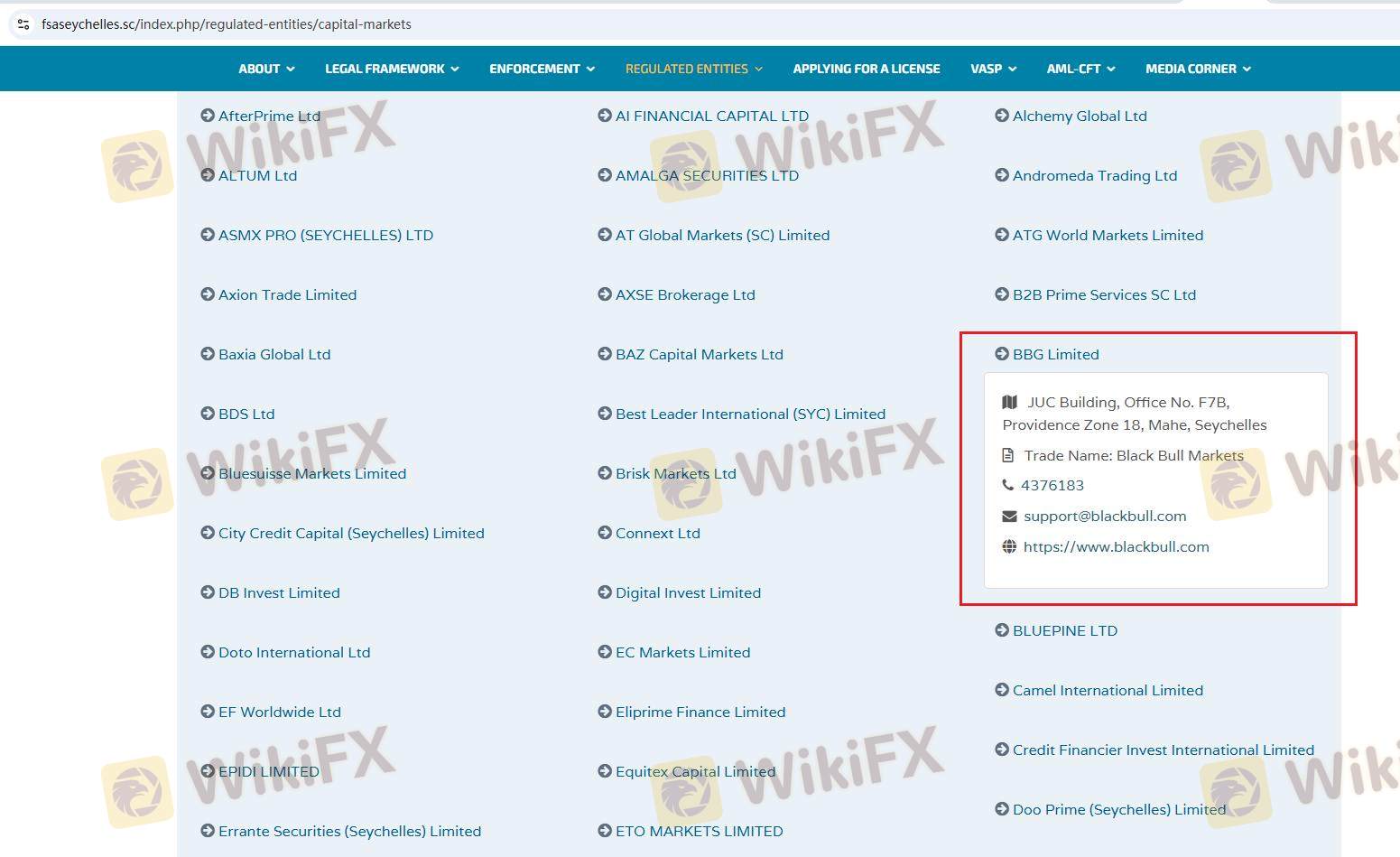Expand the ABOUT dropdown menu

(266, 69)
